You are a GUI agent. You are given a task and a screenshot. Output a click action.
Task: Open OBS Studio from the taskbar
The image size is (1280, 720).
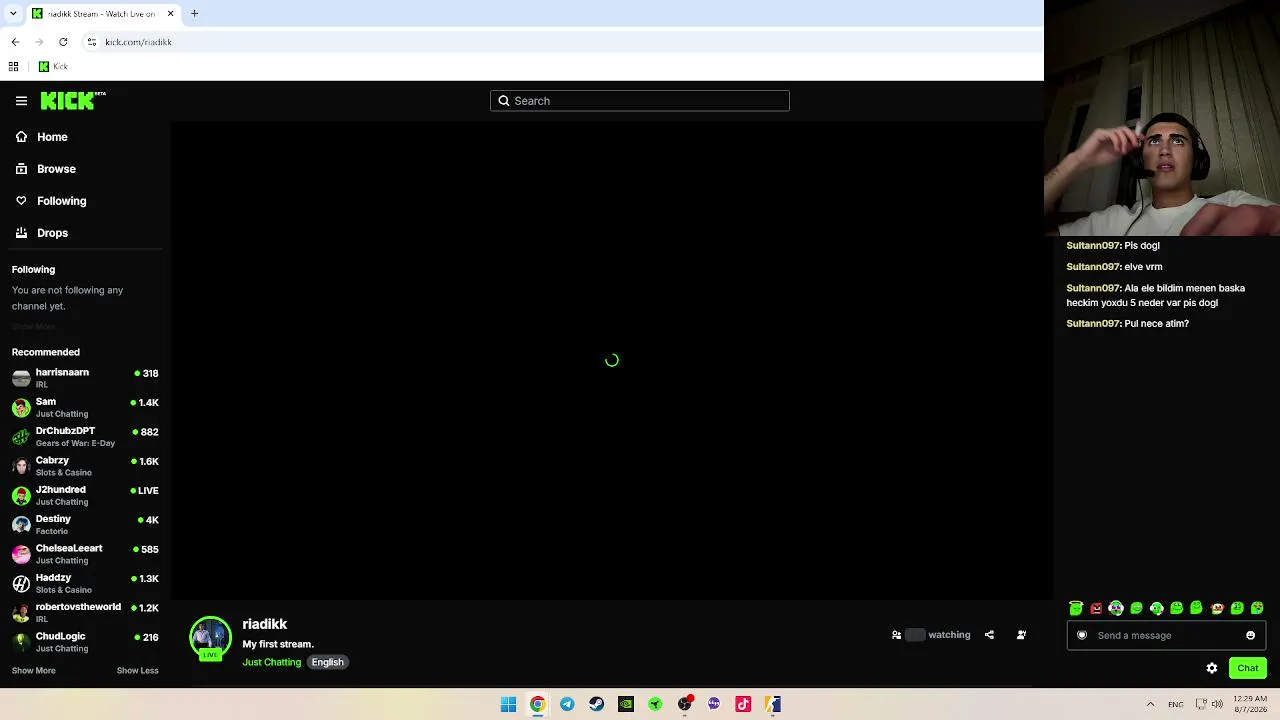pyautogui.click(x=685, y=704)
